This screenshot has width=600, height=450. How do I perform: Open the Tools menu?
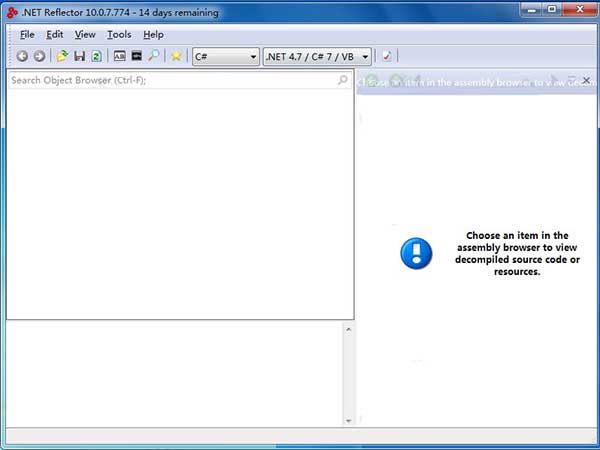point(119,35)
